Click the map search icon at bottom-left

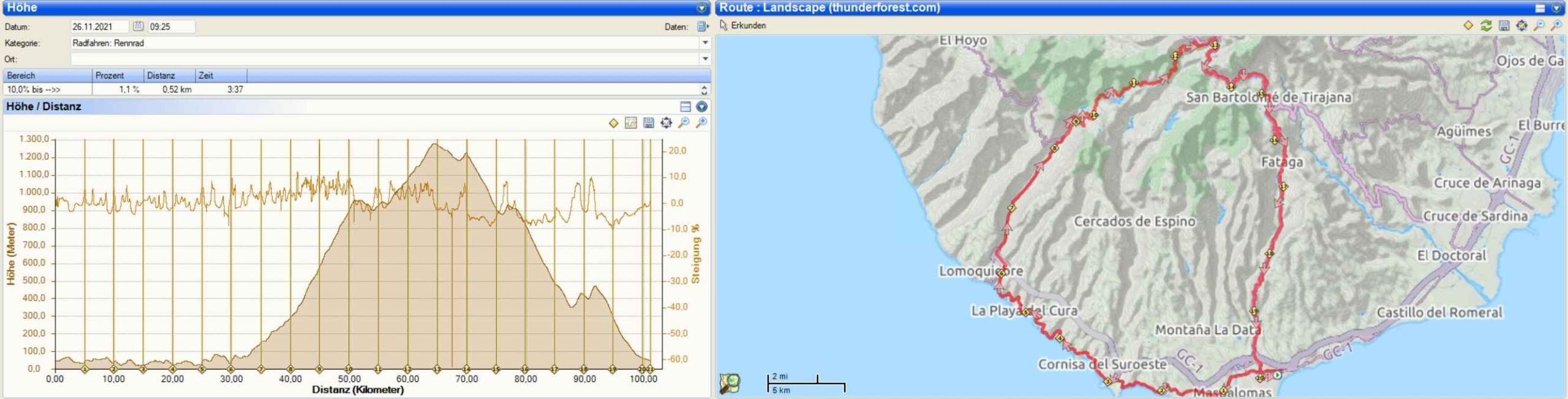pyautogui.click(x=729, y=383)
